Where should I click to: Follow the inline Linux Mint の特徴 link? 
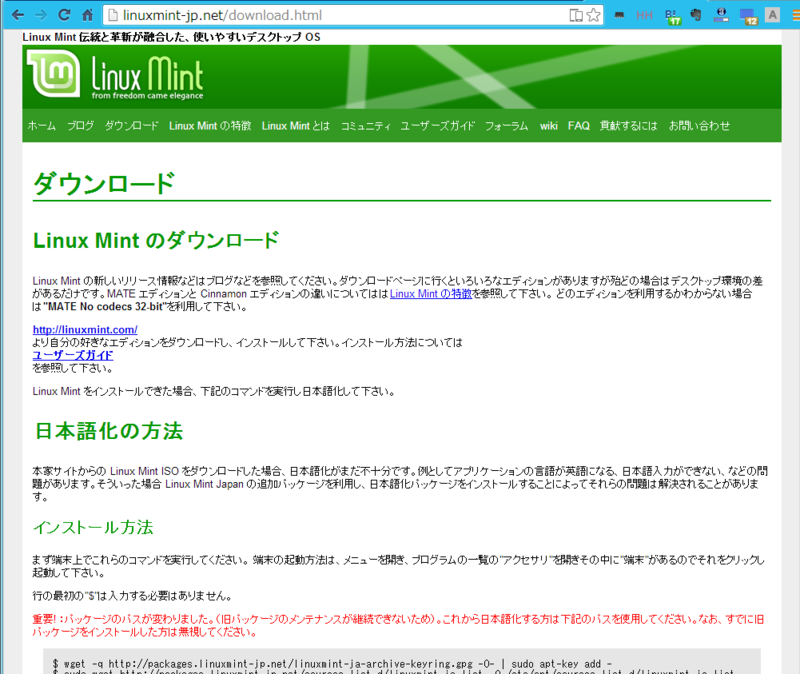[431, 294]
